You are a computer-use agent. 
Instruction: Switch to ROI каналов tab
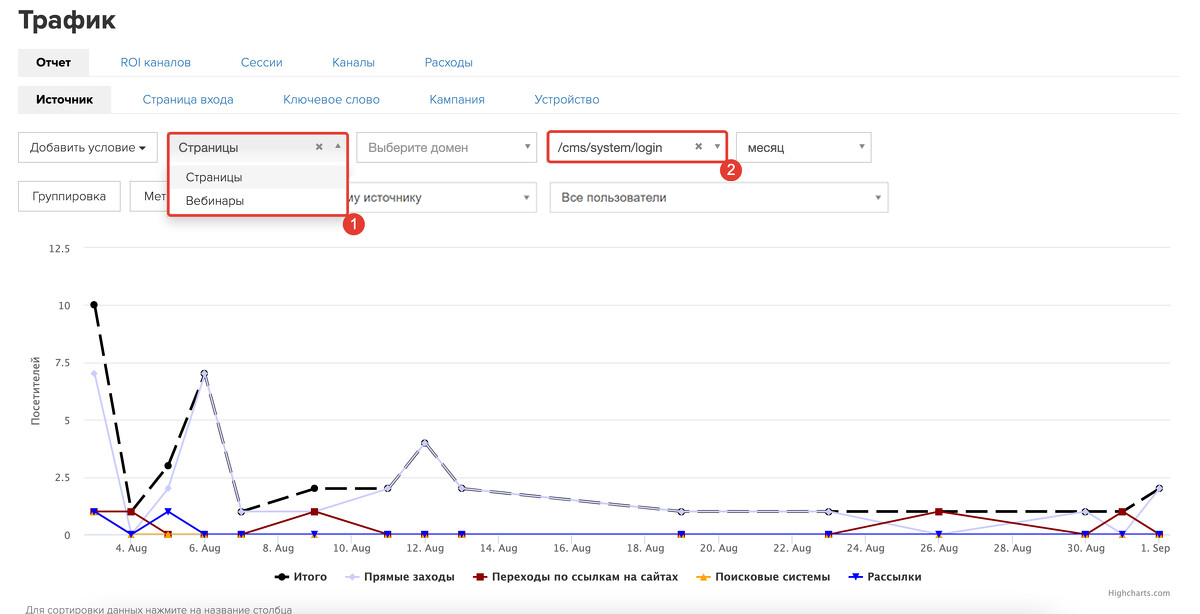point(155,62)
